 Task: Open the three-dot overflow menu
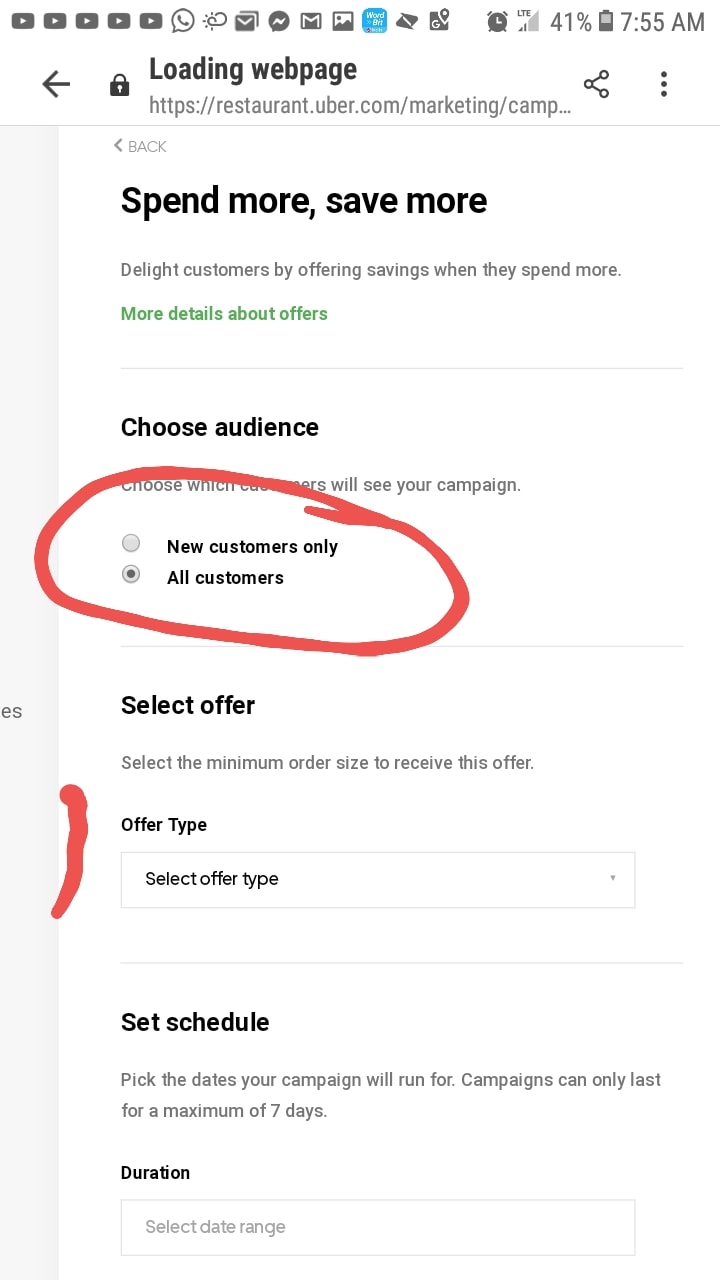(663, 85)
